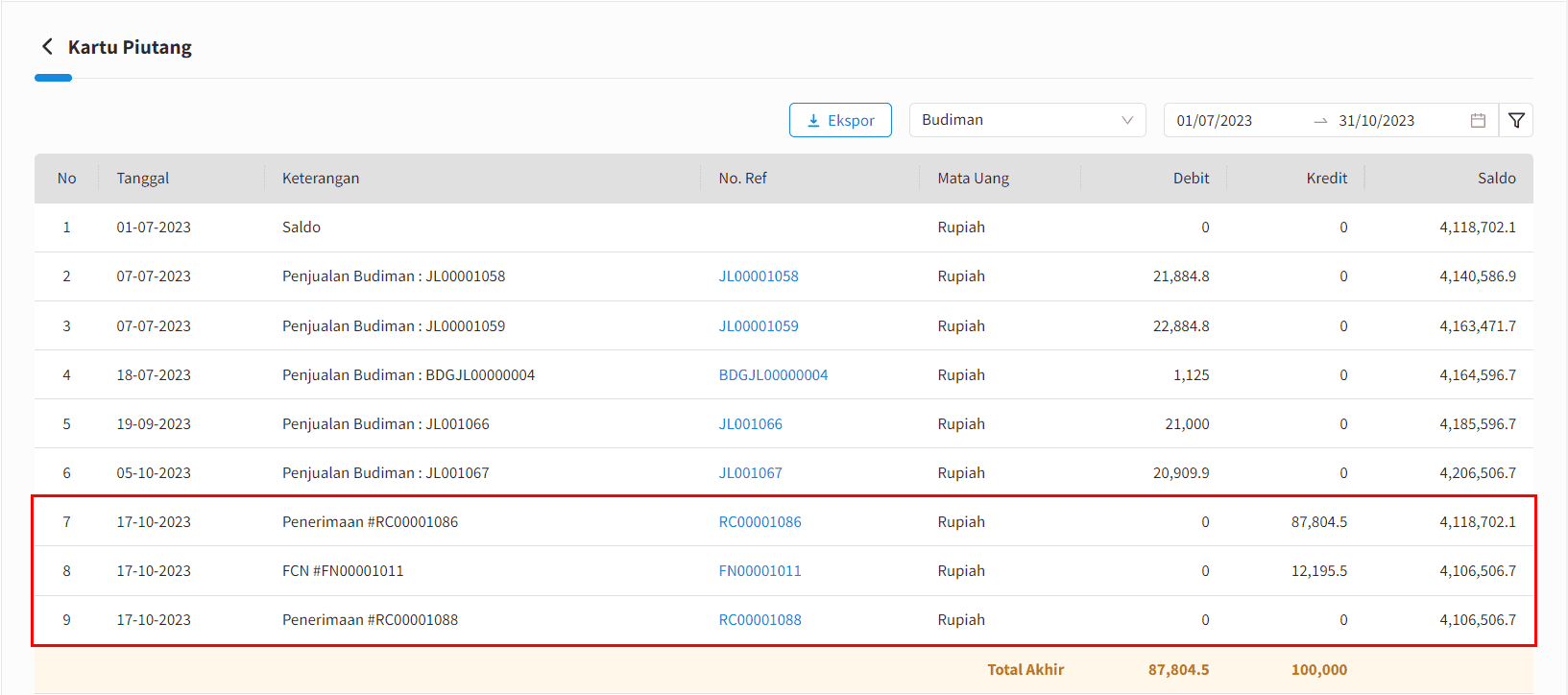
Task: Open reference link RC00001088
Action: pos(760,620)
